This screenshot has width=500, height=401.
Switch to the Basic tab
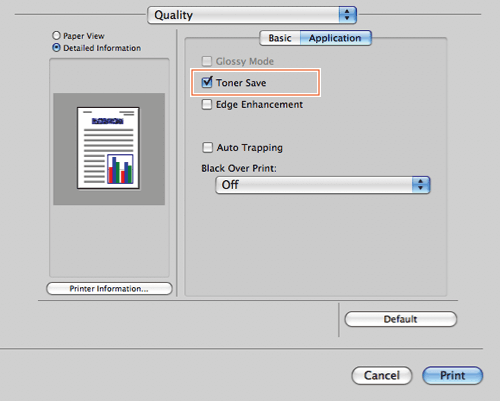click(x=280, y=38)
